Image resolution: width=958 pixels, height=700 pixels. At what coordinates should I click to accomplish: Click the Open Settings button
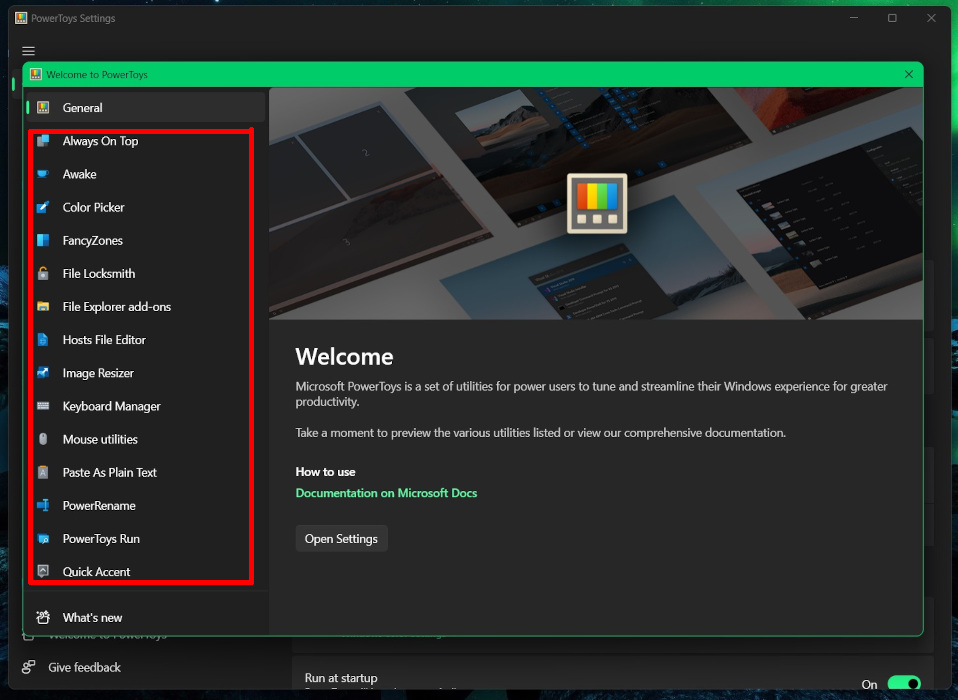[341, 538]
